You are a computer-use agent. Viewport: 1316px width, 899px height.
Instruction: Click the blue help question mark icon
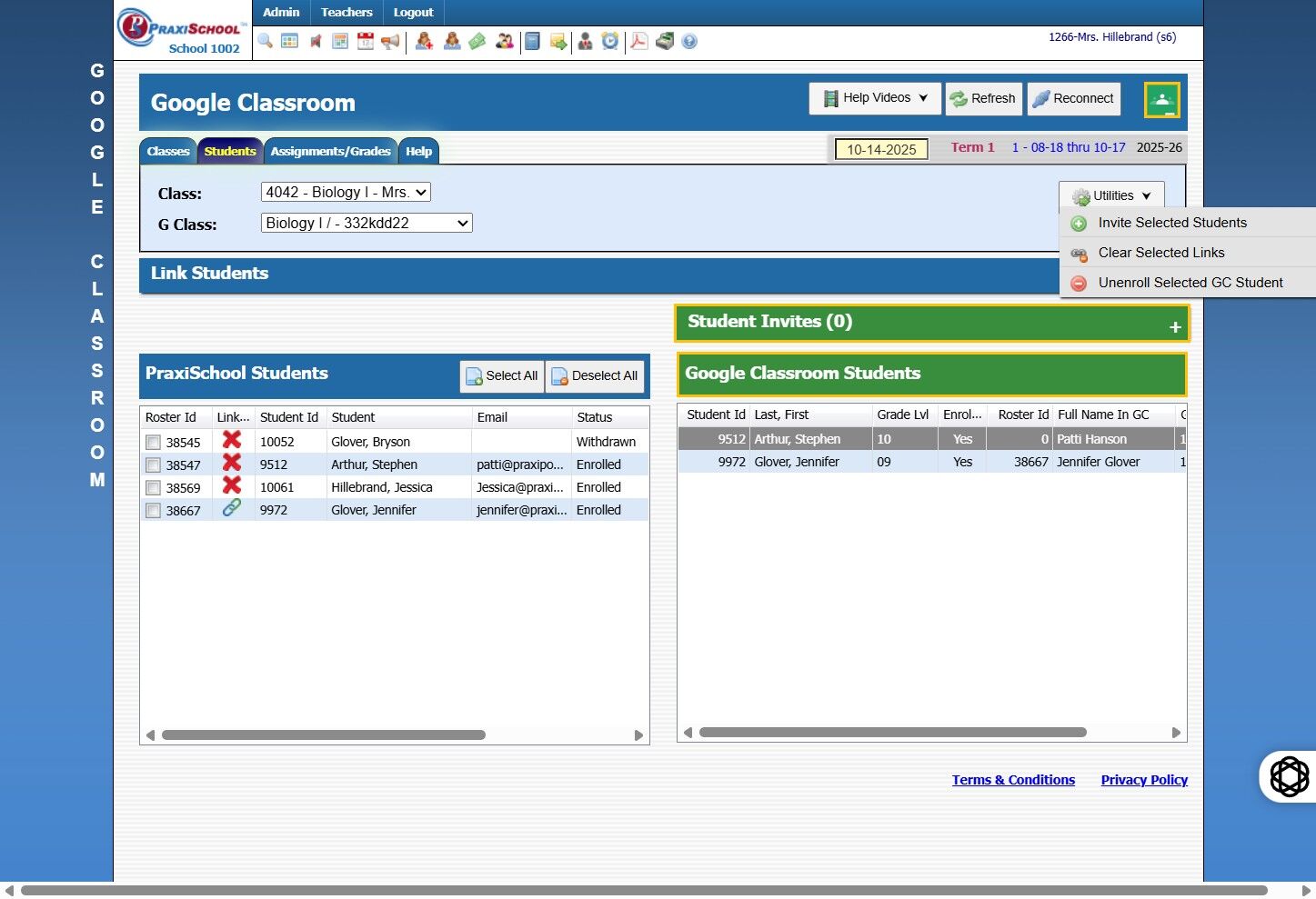click(x=689, y=41)
